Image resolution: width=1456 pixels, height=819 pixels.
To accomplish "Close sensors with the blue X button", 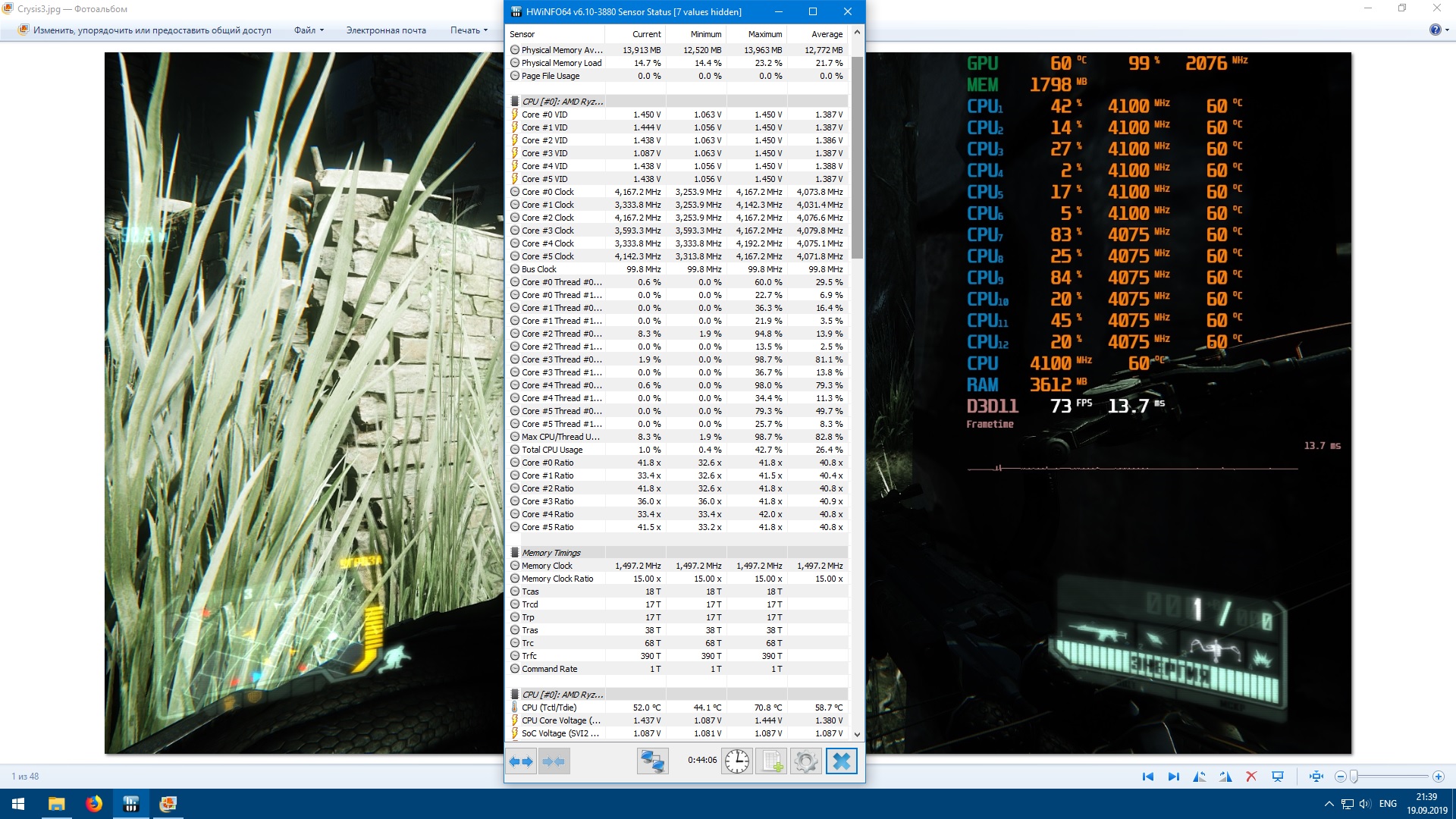I will [841, 761].
